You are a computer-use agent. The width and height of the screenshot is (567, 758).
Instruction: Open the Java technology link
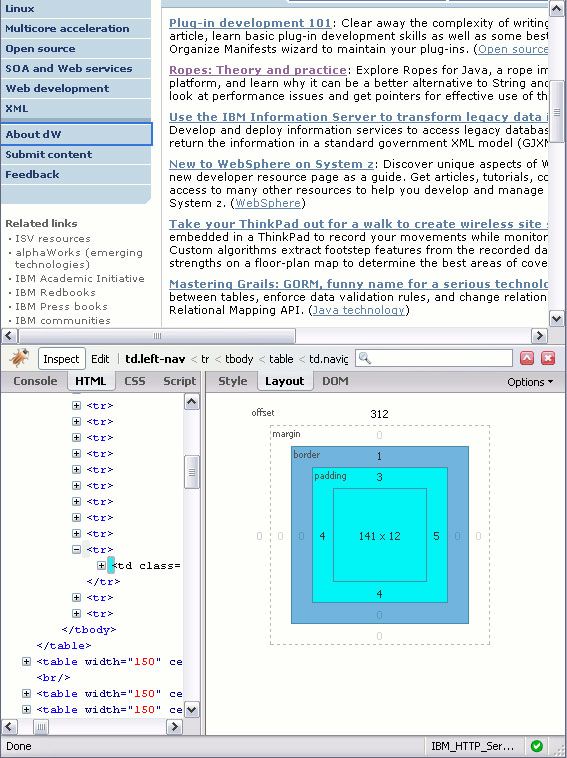tap(359, 310)
